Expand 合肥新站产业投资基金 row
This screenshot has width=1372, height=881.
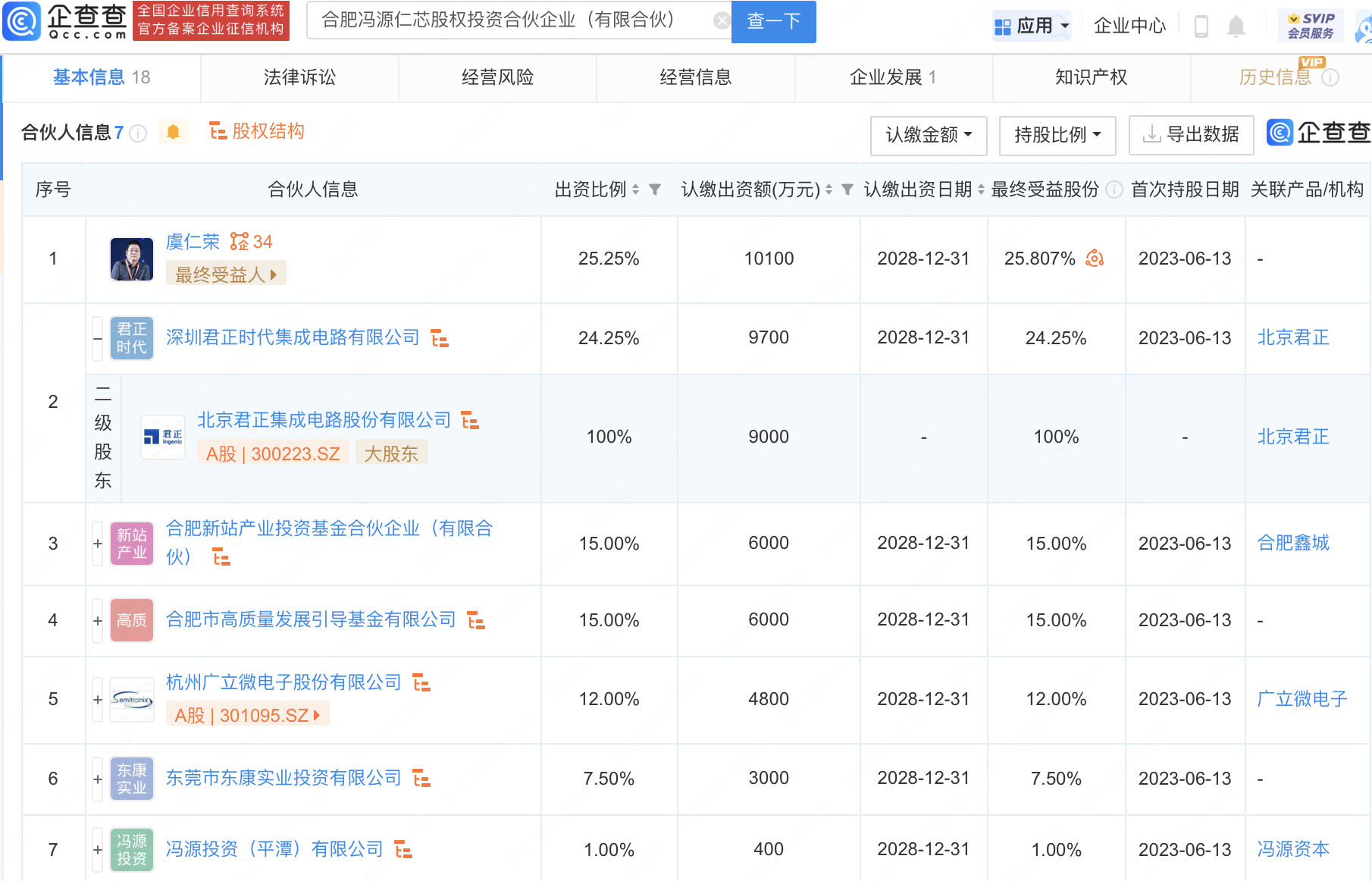98,544
